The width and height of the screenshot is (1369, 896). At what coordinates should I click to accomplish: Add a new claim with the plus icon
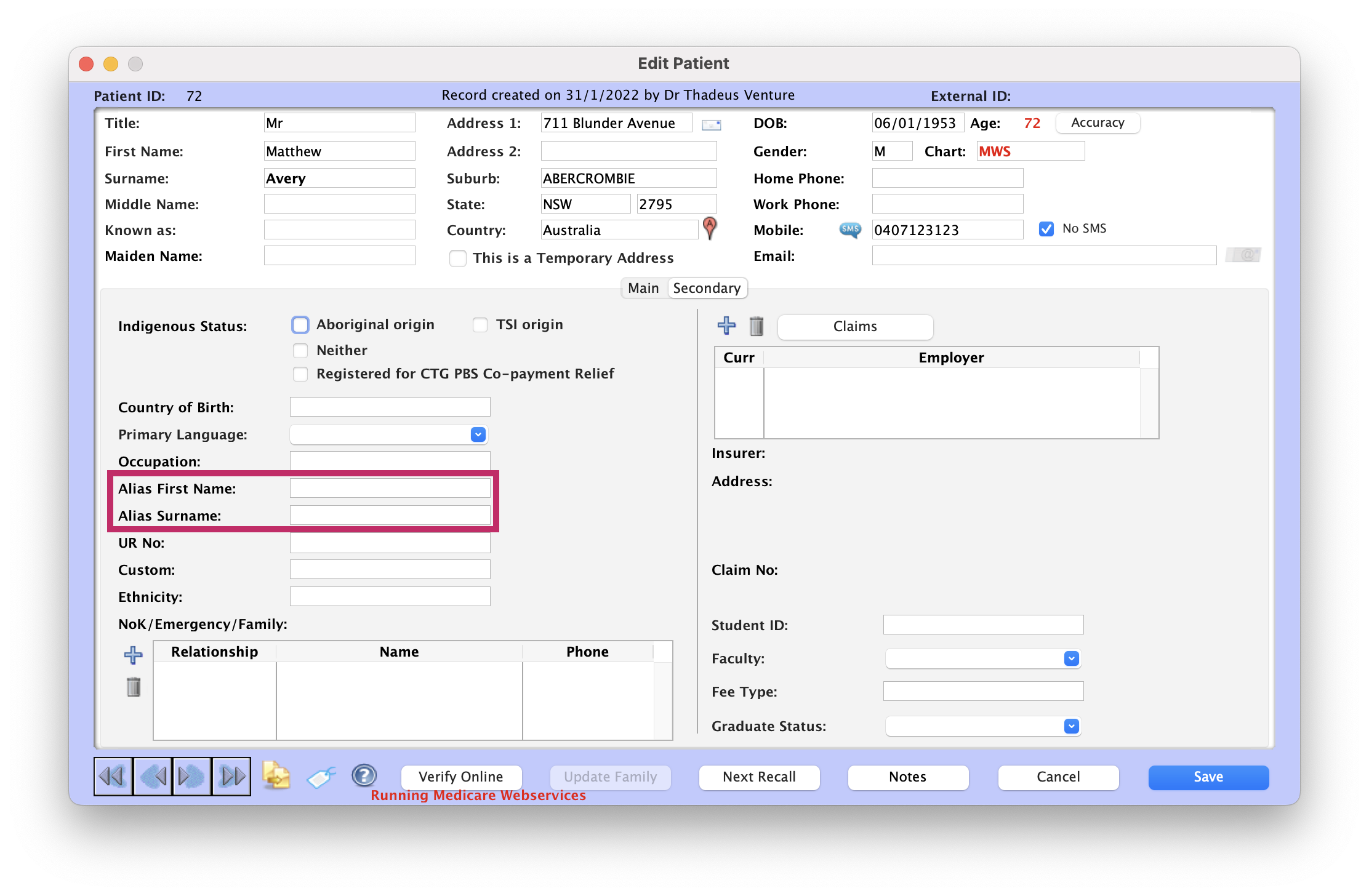coord(726,326)
